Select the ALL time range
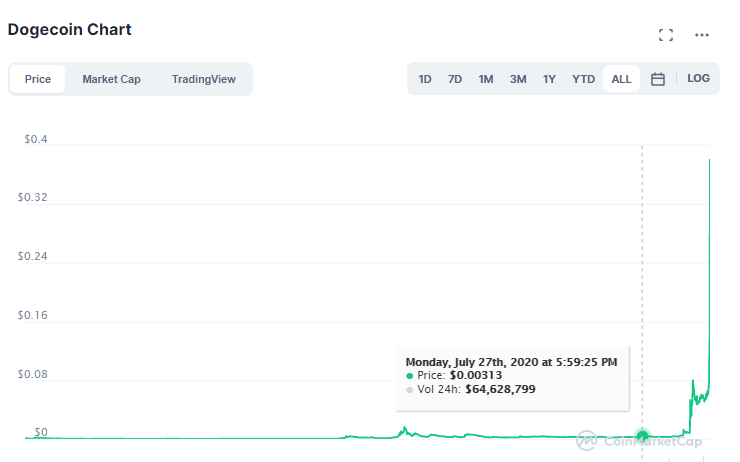 pos(621,79)
